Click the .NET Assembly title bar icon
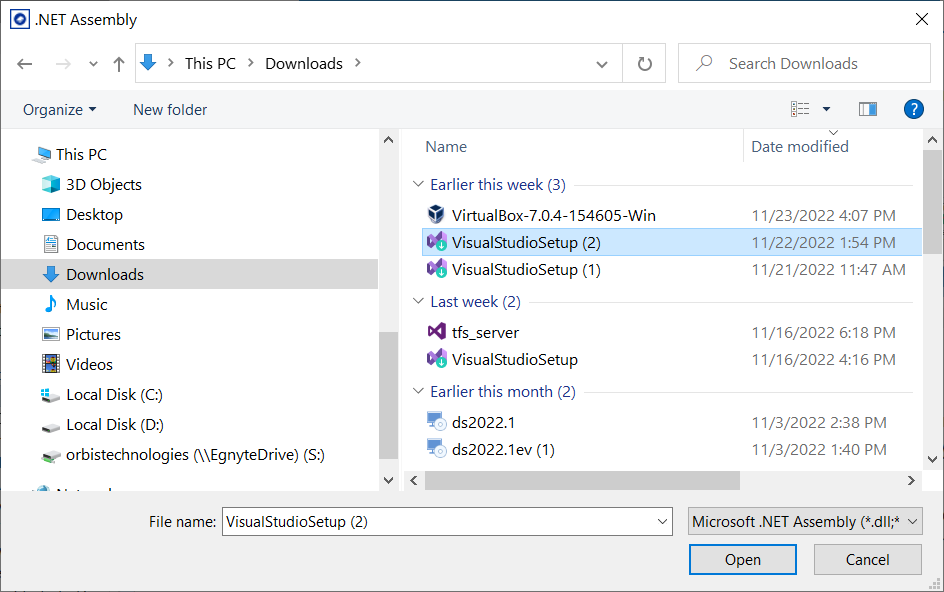This screenshot has width=944, height=592. pos(20,19)
